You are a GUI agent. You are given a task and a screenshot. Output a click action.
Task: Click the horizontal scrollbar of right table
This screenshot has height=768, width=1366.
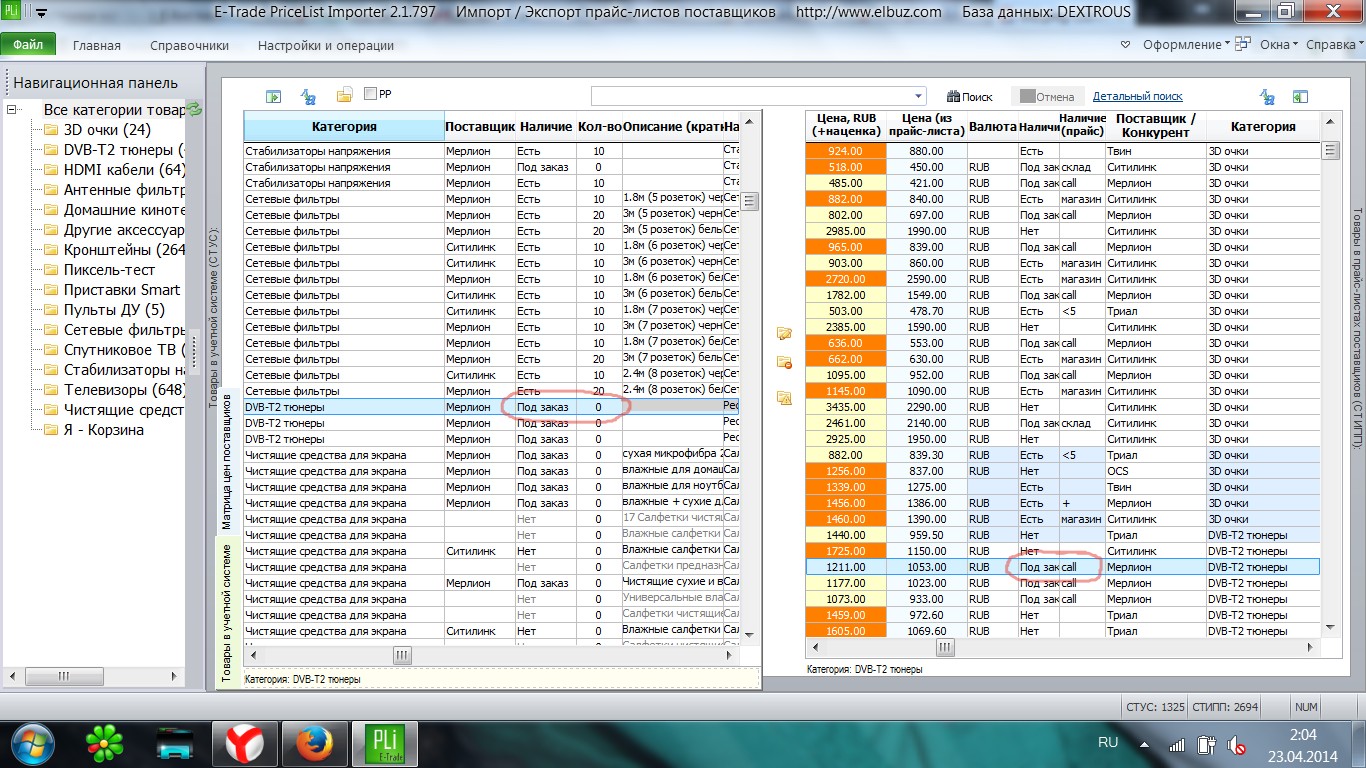(1063, 647)
